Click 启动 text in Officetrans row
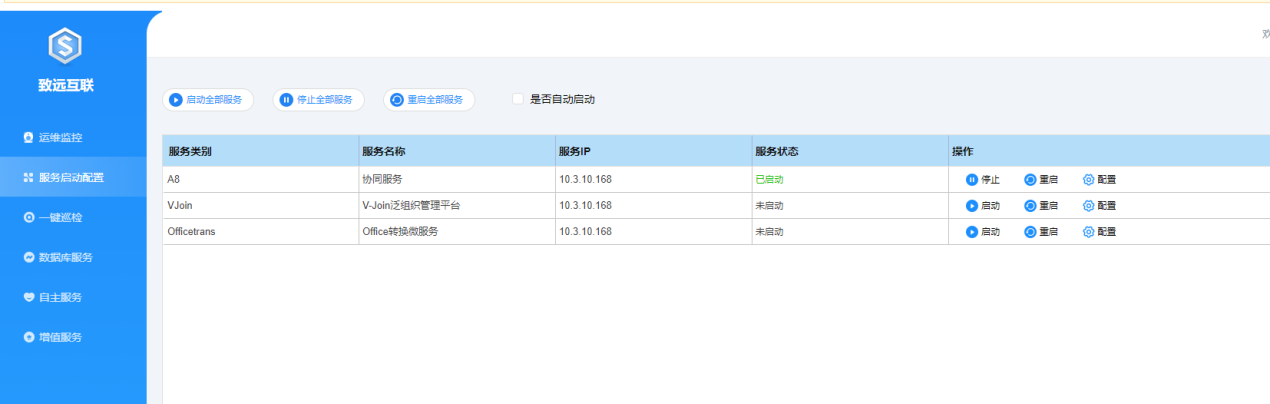 coord(991,232)
